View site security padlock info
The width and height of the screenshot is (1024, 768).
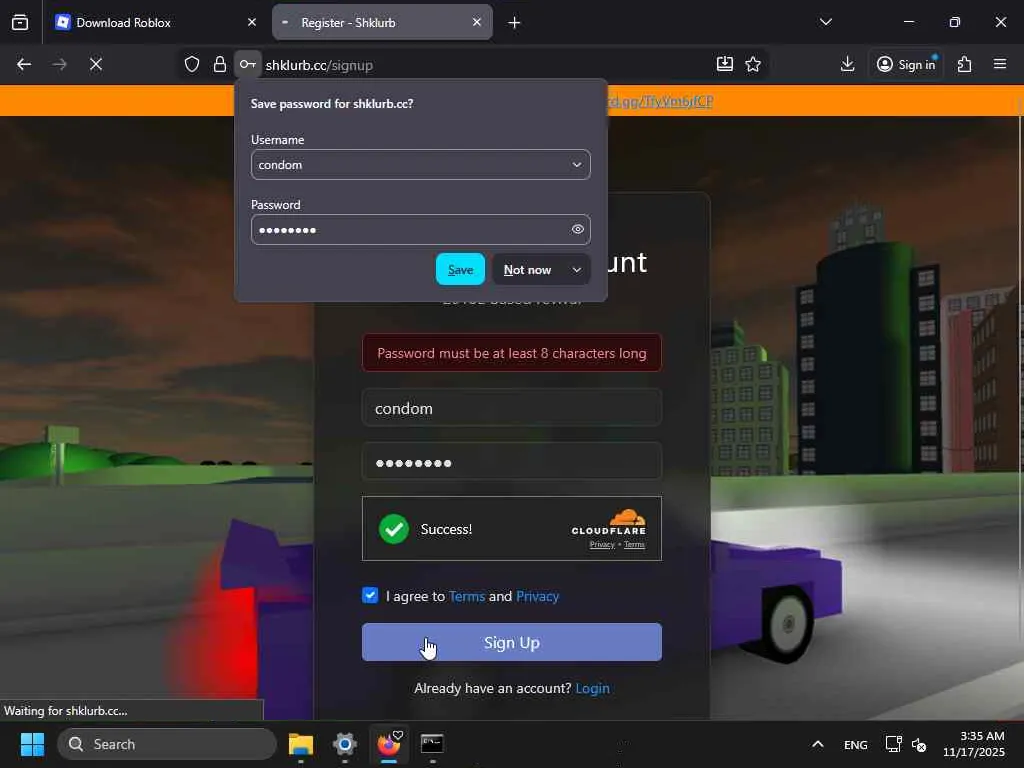(x=220, y=64)
